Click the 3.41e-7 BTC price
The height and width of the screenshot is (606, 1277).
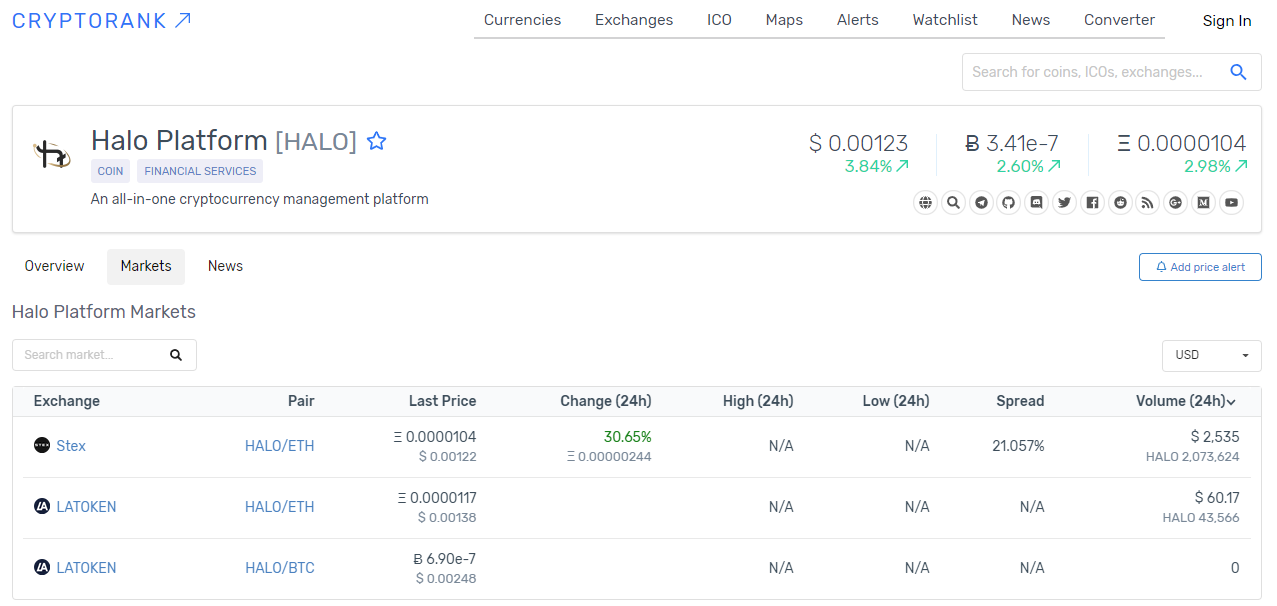click(x=1011, y=143)
